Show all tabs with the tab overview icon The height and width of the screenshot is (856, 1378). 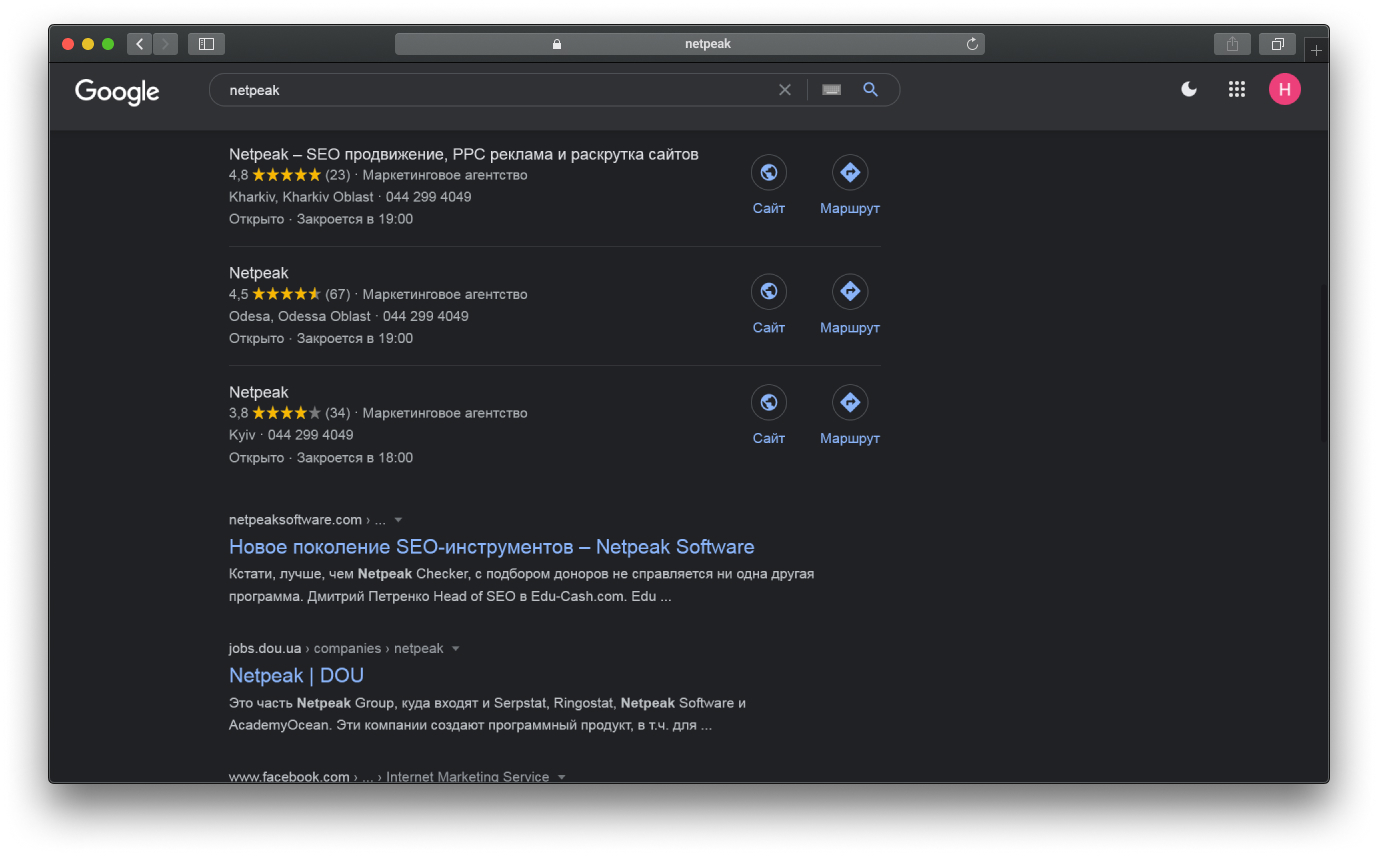1277,43
